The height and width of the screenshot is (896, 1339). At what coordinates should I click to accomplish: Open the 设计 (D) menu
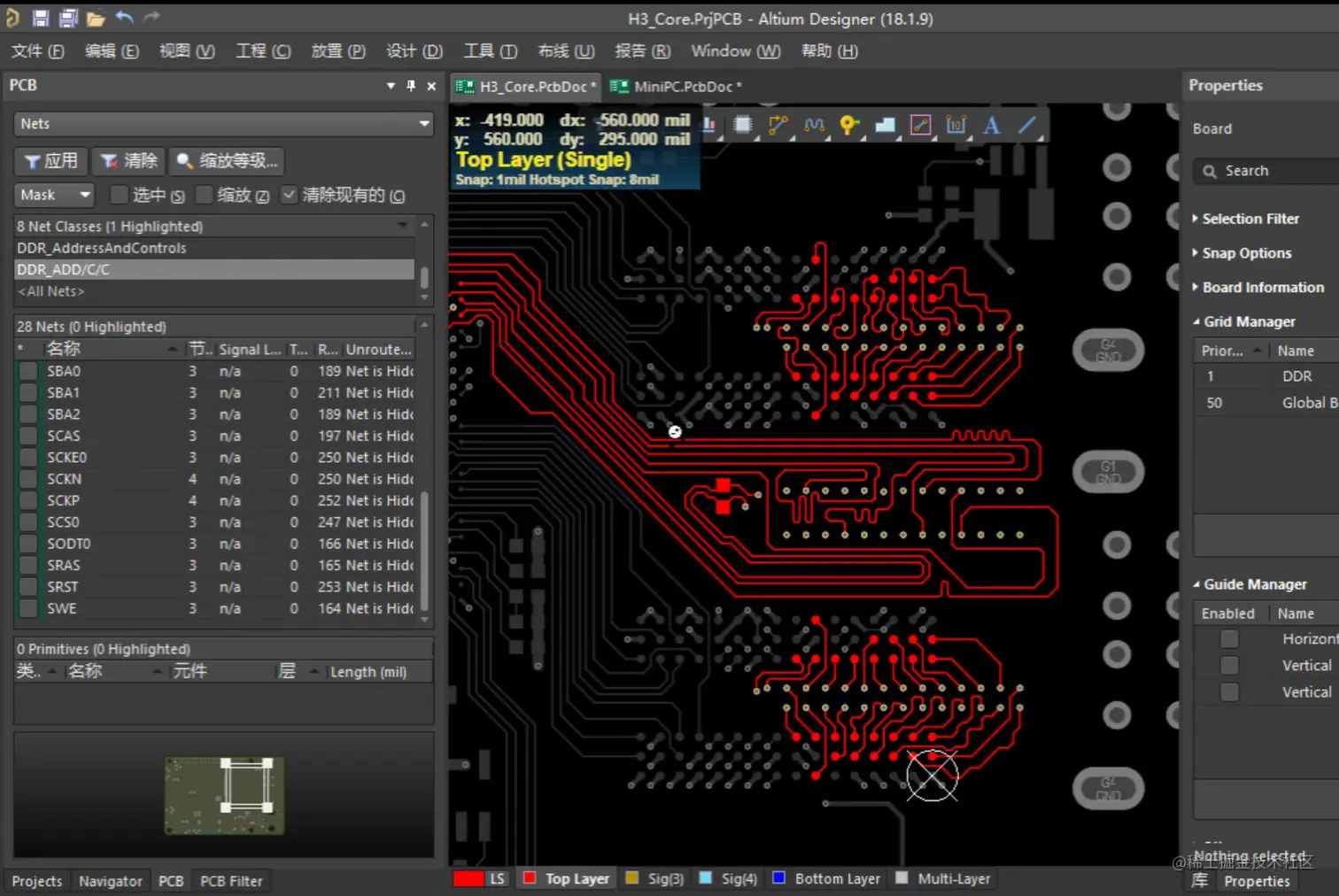414,51
